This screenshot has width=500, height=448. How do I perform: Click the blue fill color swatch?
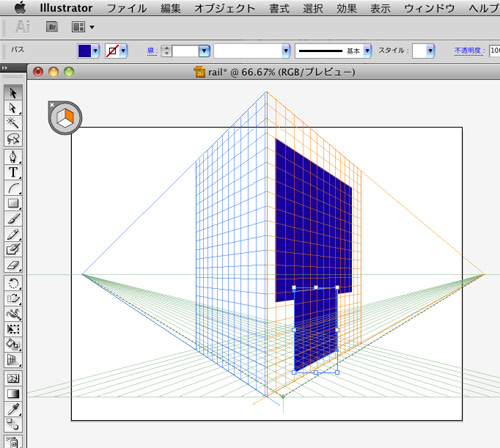(x=85, y=51)
